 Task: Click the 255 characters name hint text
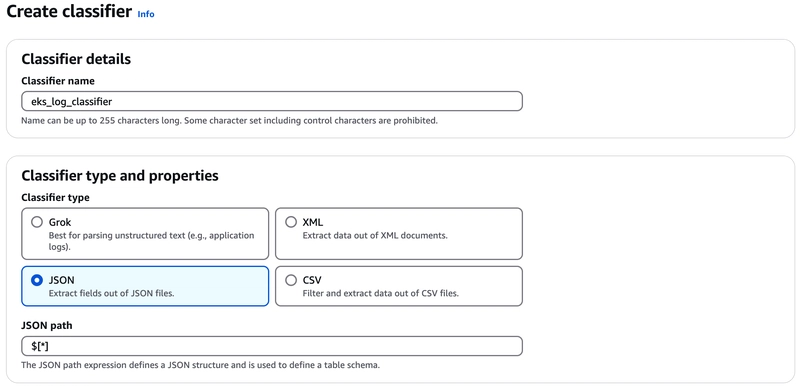(230, 122)
